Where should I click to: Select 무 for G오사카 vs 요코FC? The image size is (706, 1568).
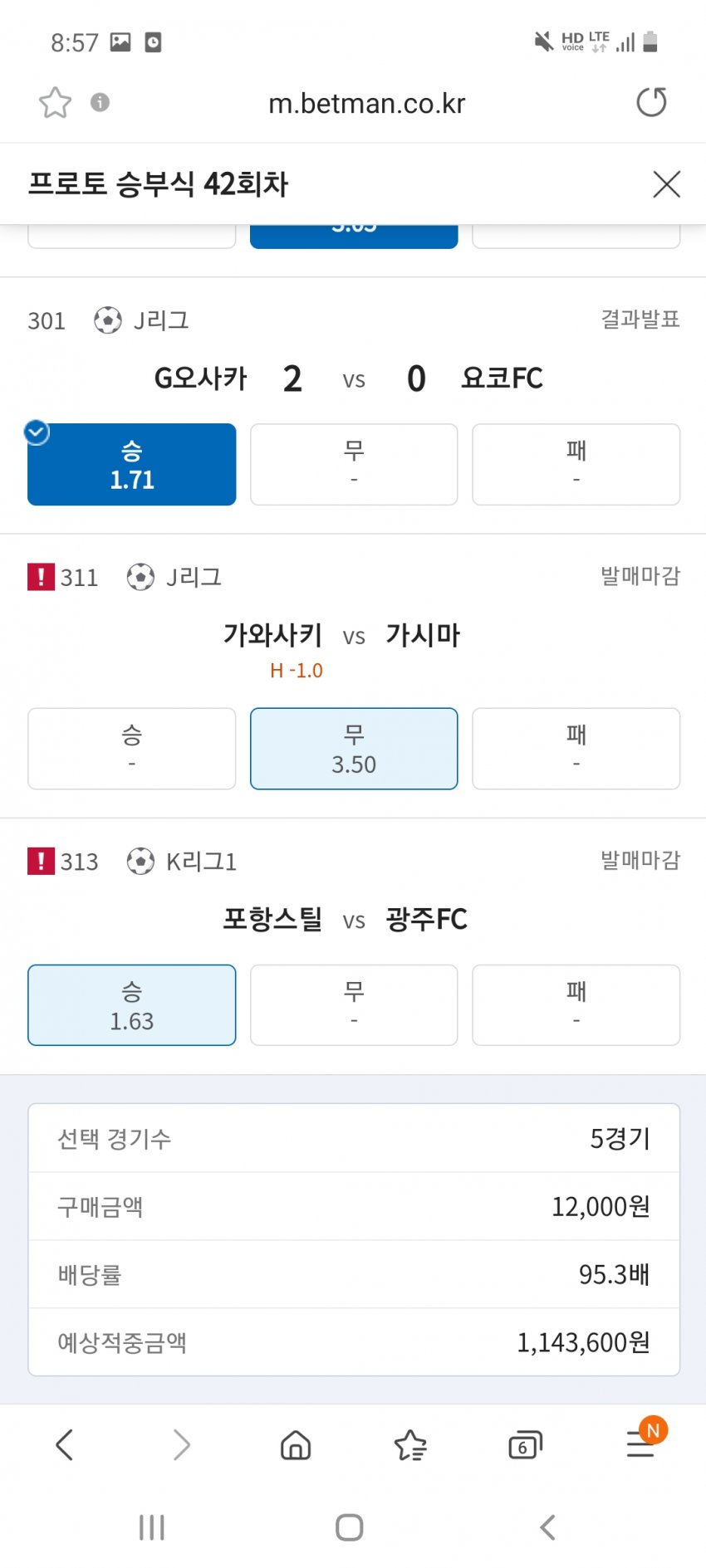[354, 465]
